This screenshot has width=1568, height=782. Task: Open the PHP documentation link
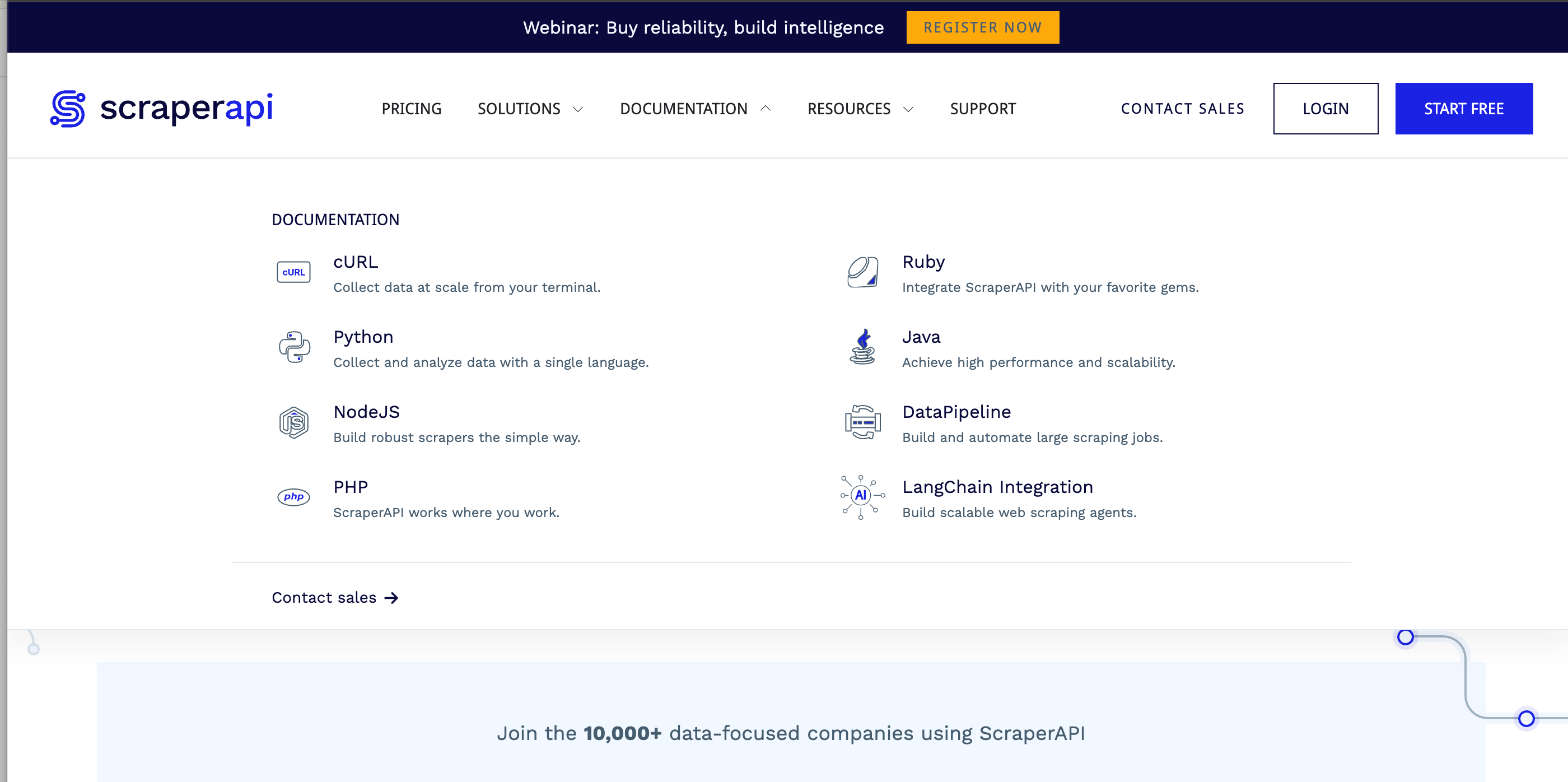coord(351,487)
